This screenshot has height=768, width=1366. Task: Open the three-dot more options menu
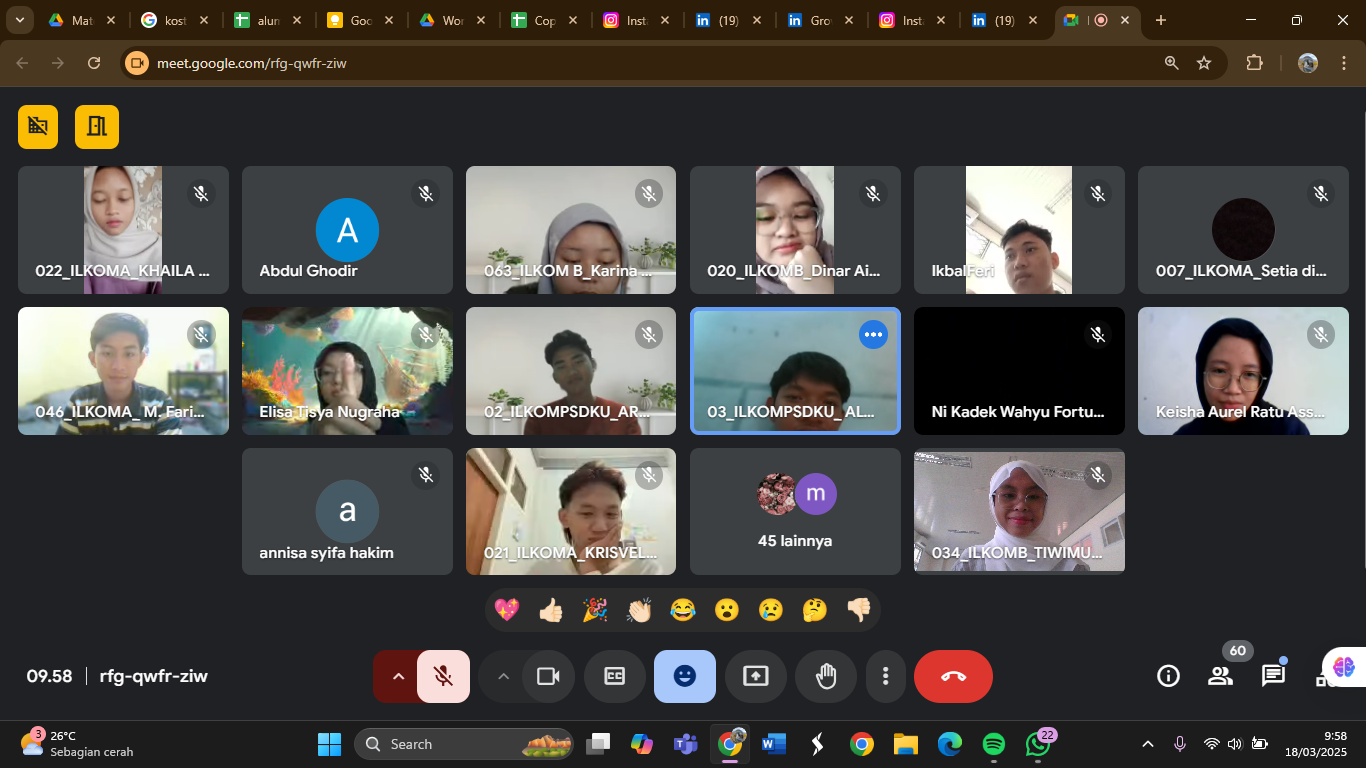(885, 677)
